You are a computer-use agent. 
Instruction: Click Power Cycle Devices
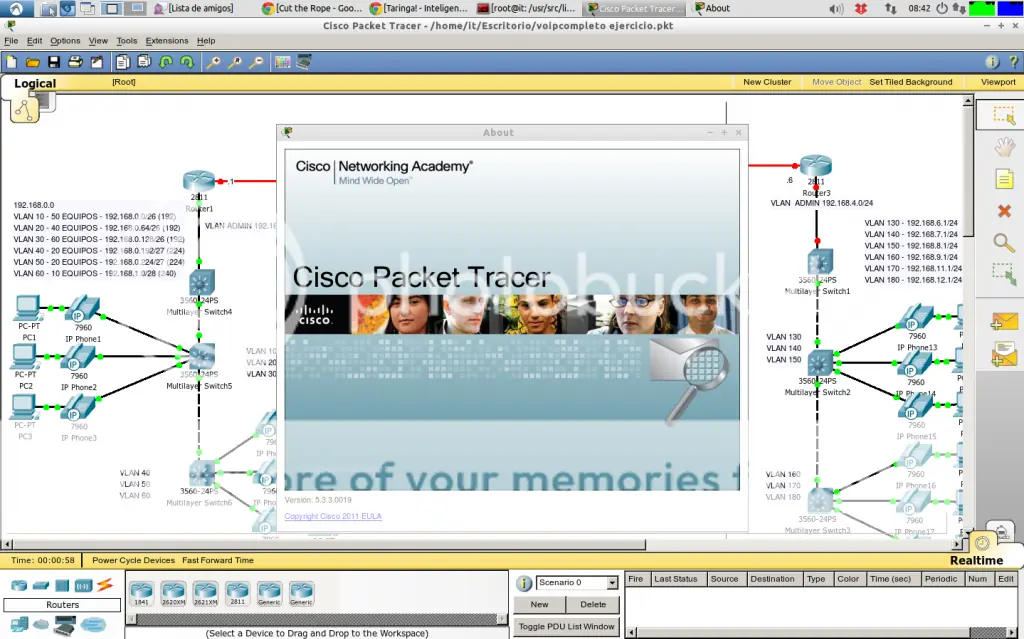coord(133,560)
